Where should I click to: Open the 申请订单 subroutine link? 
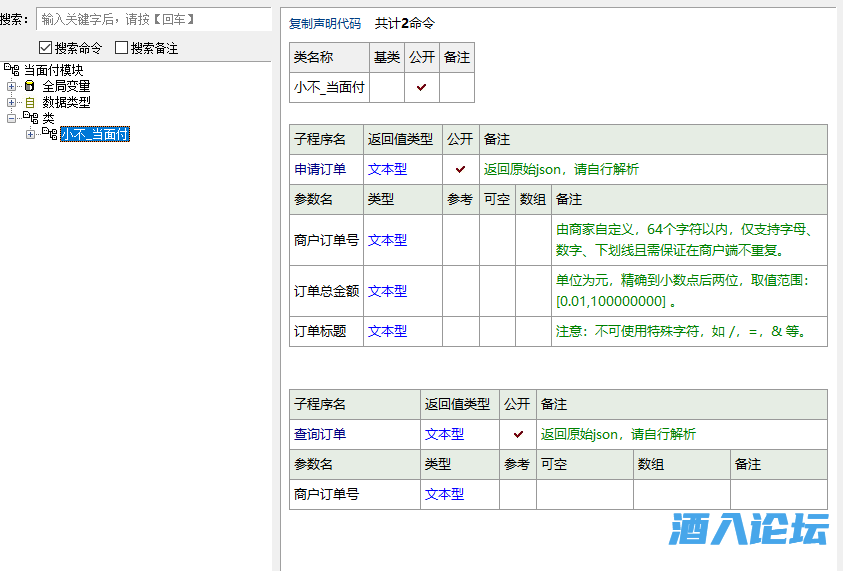pos(320,170)
